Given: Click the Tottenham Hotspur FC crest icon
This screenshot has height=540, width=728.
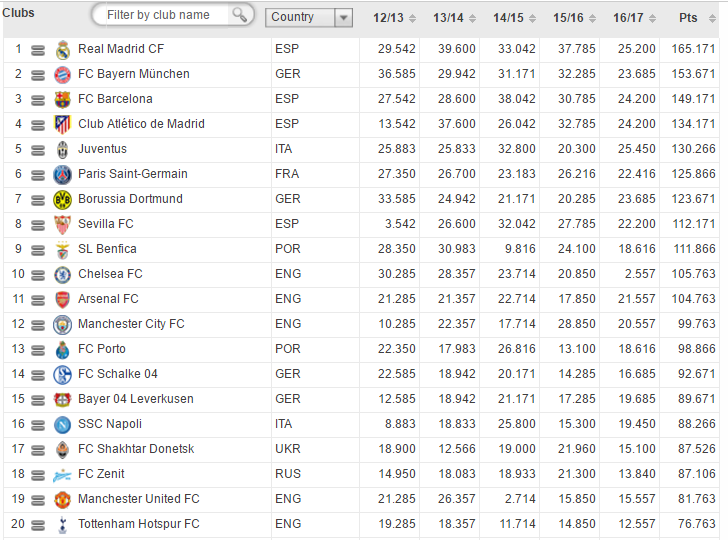Looking at the screenshot, I should pyautogui.click(x=63, y=524).
